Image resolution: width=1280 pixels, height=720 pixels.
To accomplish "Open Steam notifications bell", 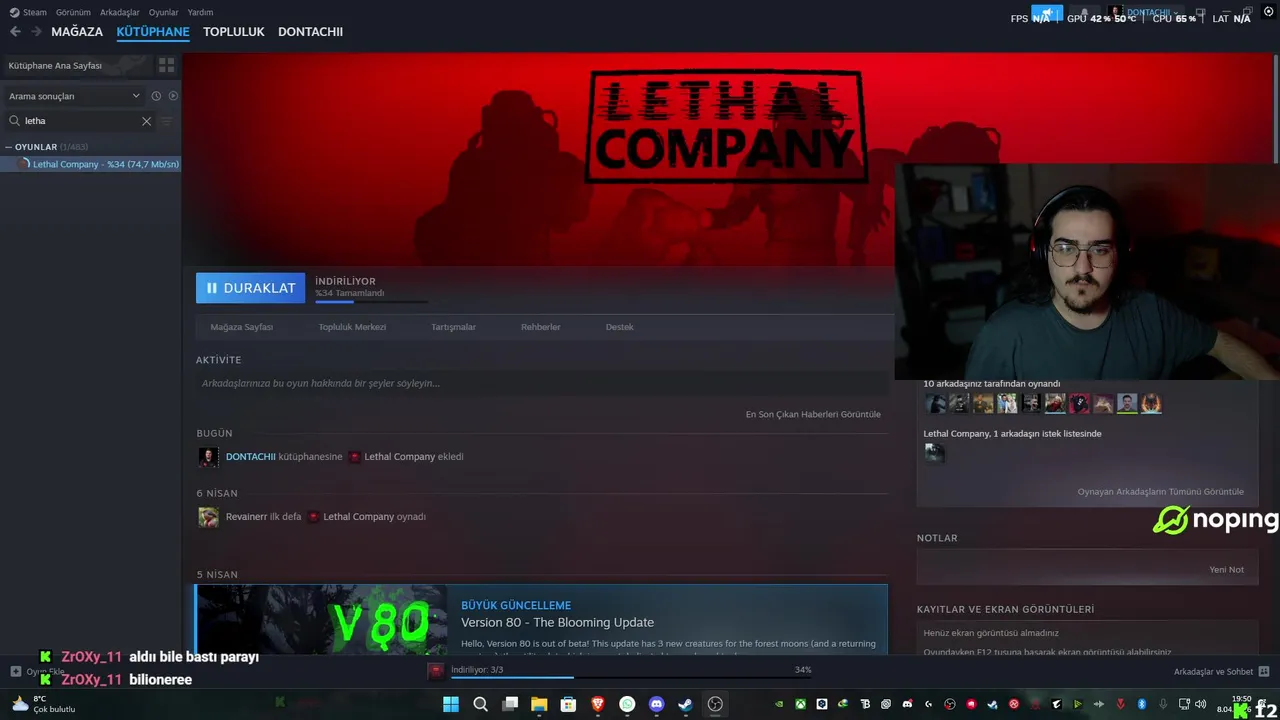I will pyautogui.click(x=1084, y=13).
